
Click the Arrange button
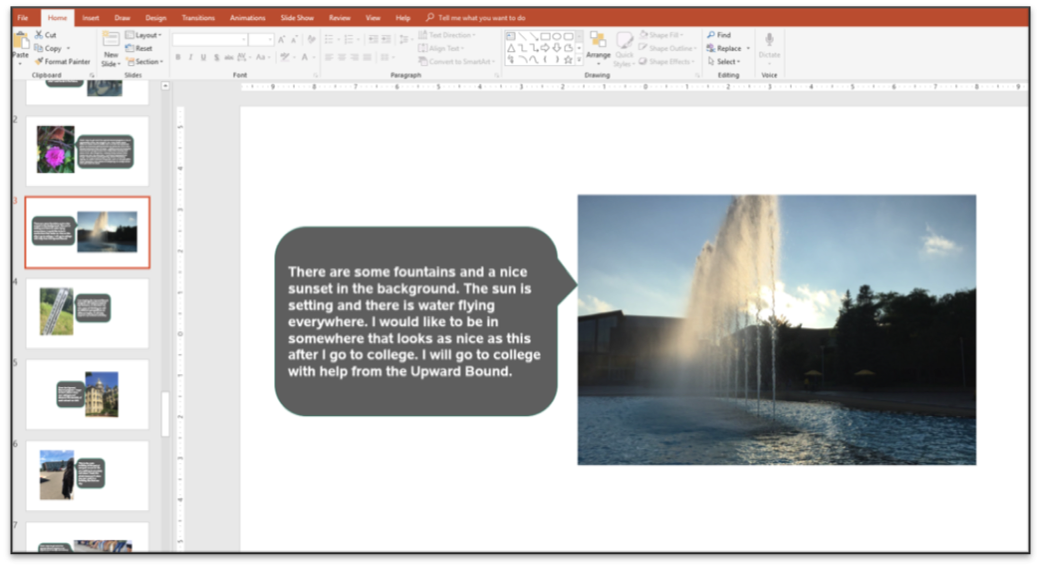click(x=598, y=47)
